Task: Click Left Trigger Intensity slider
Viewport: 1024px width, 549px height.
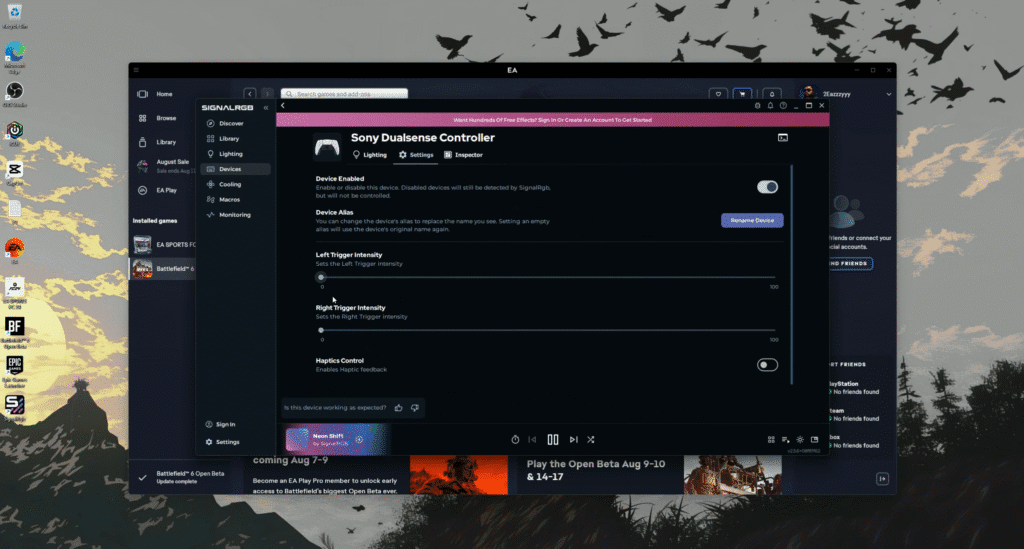Action: 548,277
